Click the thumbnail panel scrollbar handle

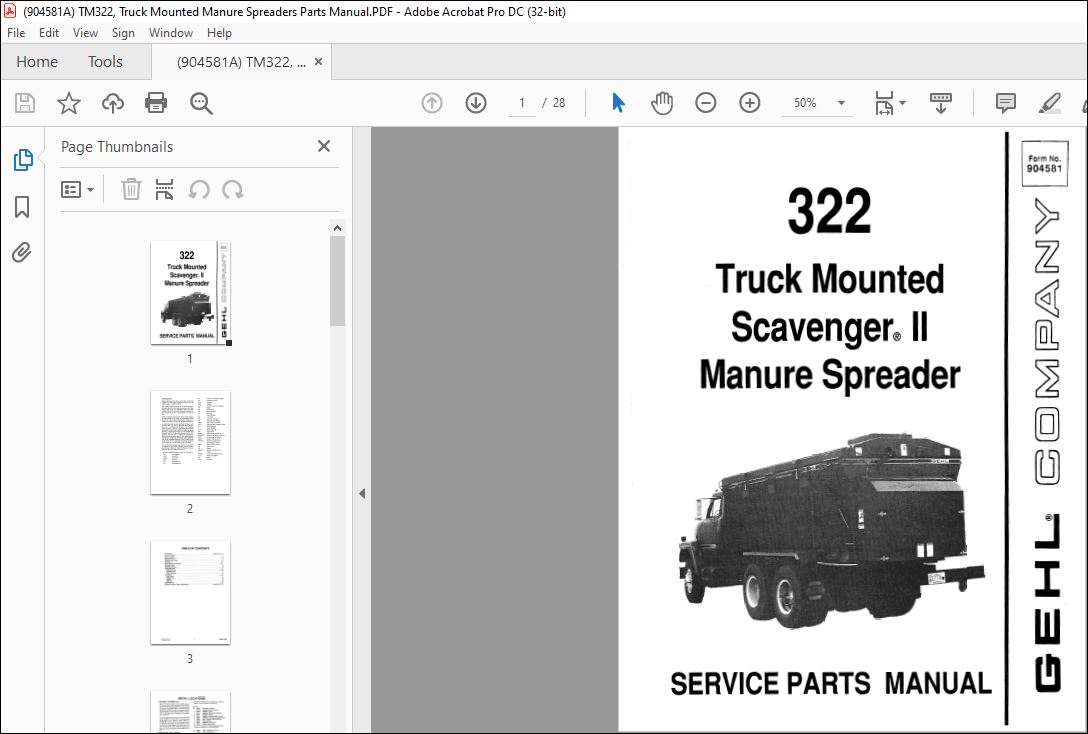click(337, 281)
